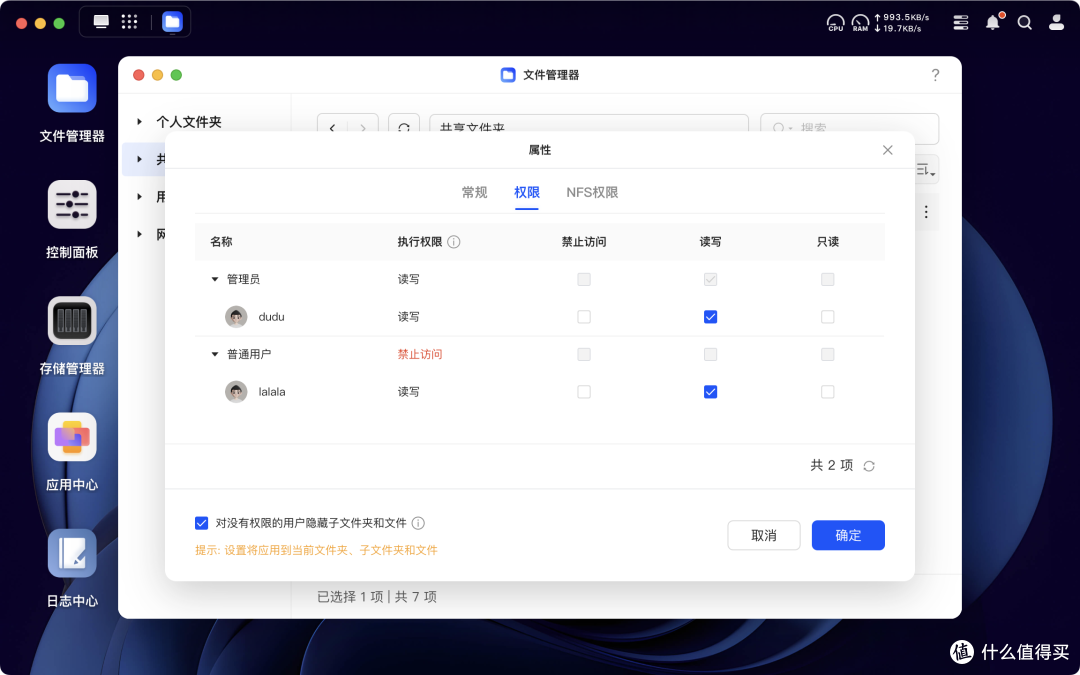Click the File Manager icon in the top bar
Screen dimensions: 1080x675
tap(172, 22)
